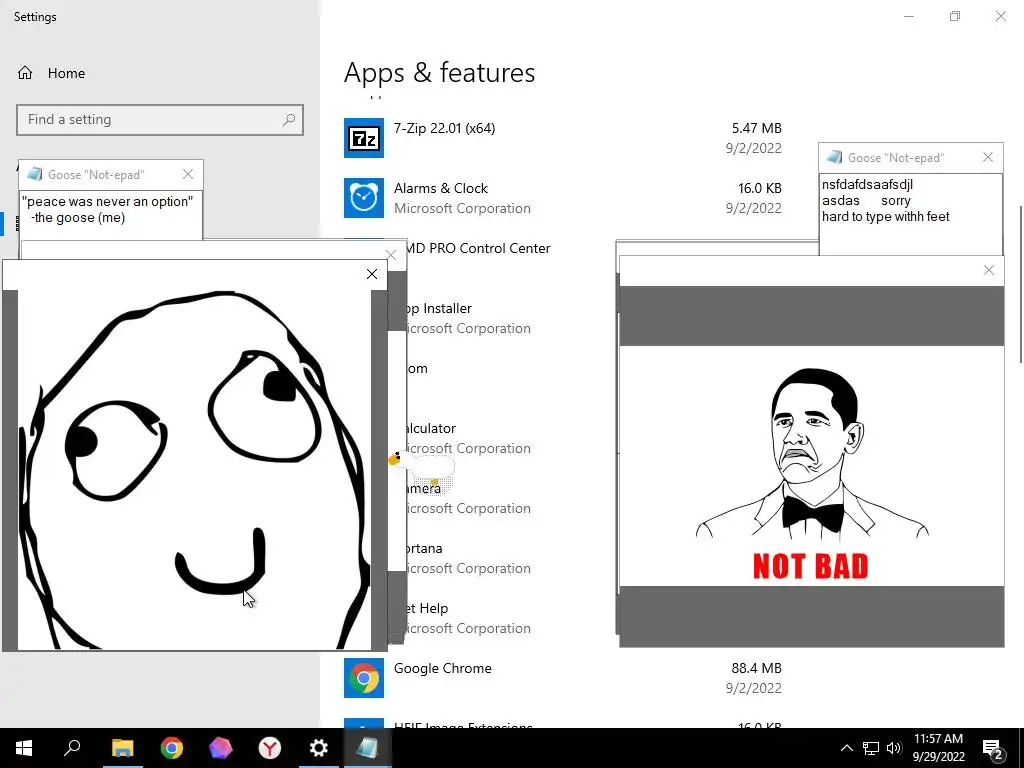Close the Settings window
The height and width of the screenshot is (768, 1024).
pos(1000,16)
